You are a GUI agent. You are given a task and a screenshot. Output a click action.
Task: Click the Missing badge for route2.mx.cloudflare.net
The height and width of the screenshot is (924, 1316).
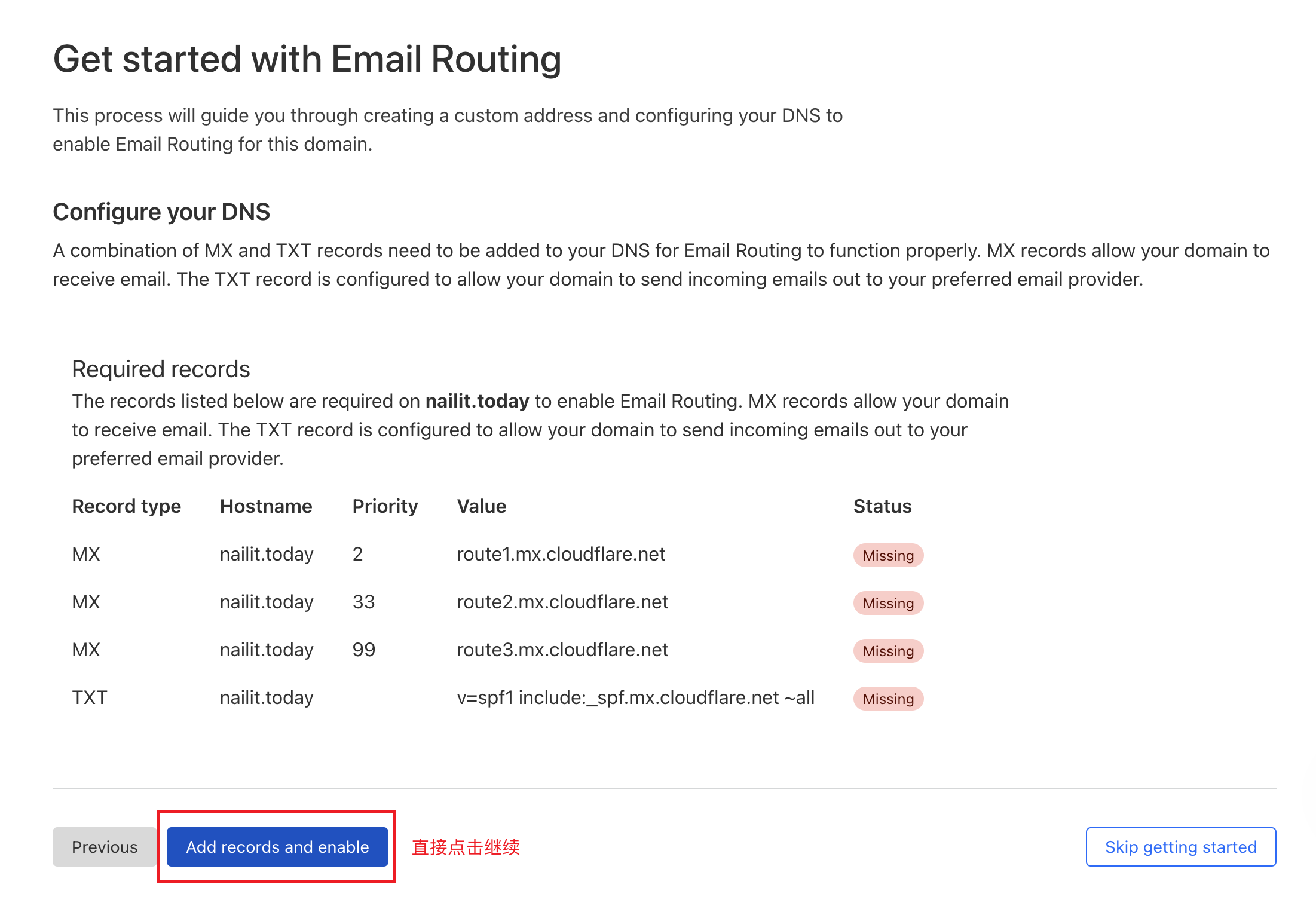(x=887, y=603)
